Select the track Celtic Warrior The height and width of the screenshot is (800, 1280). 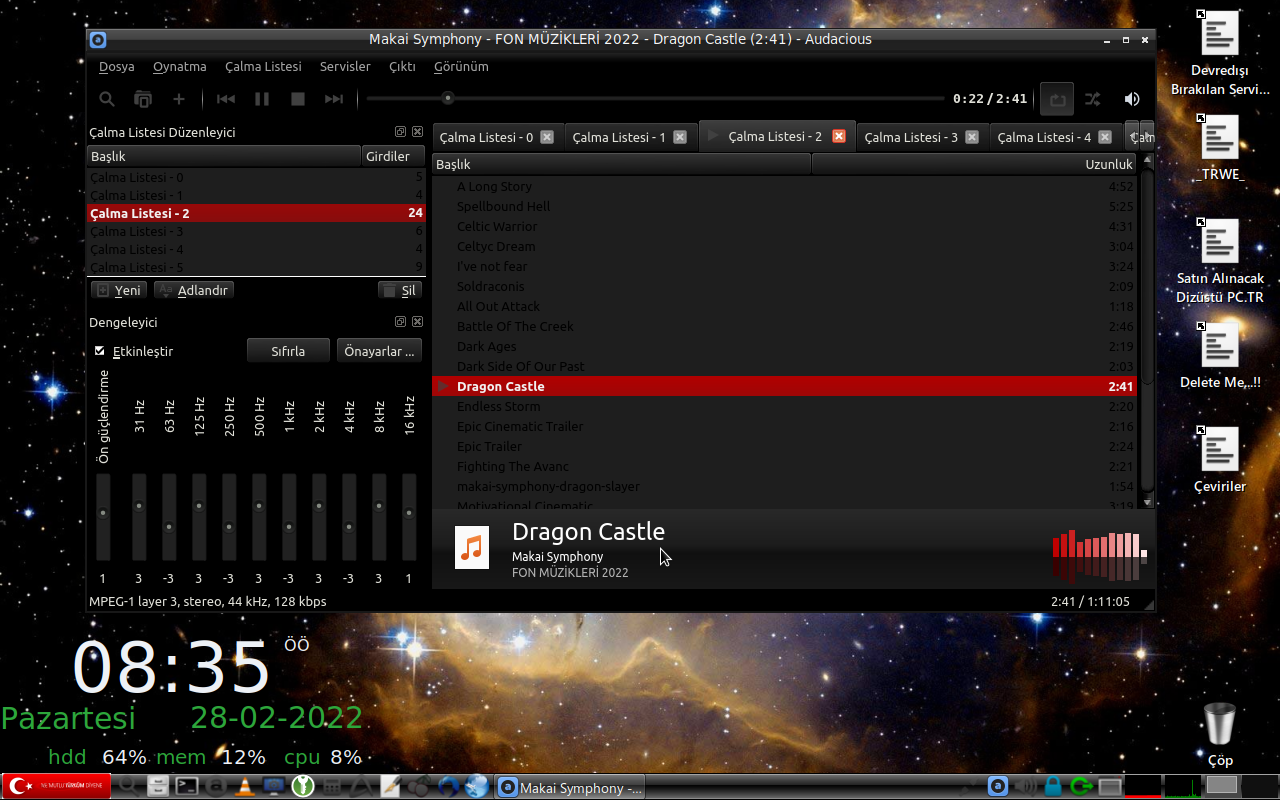coord(785,226)
